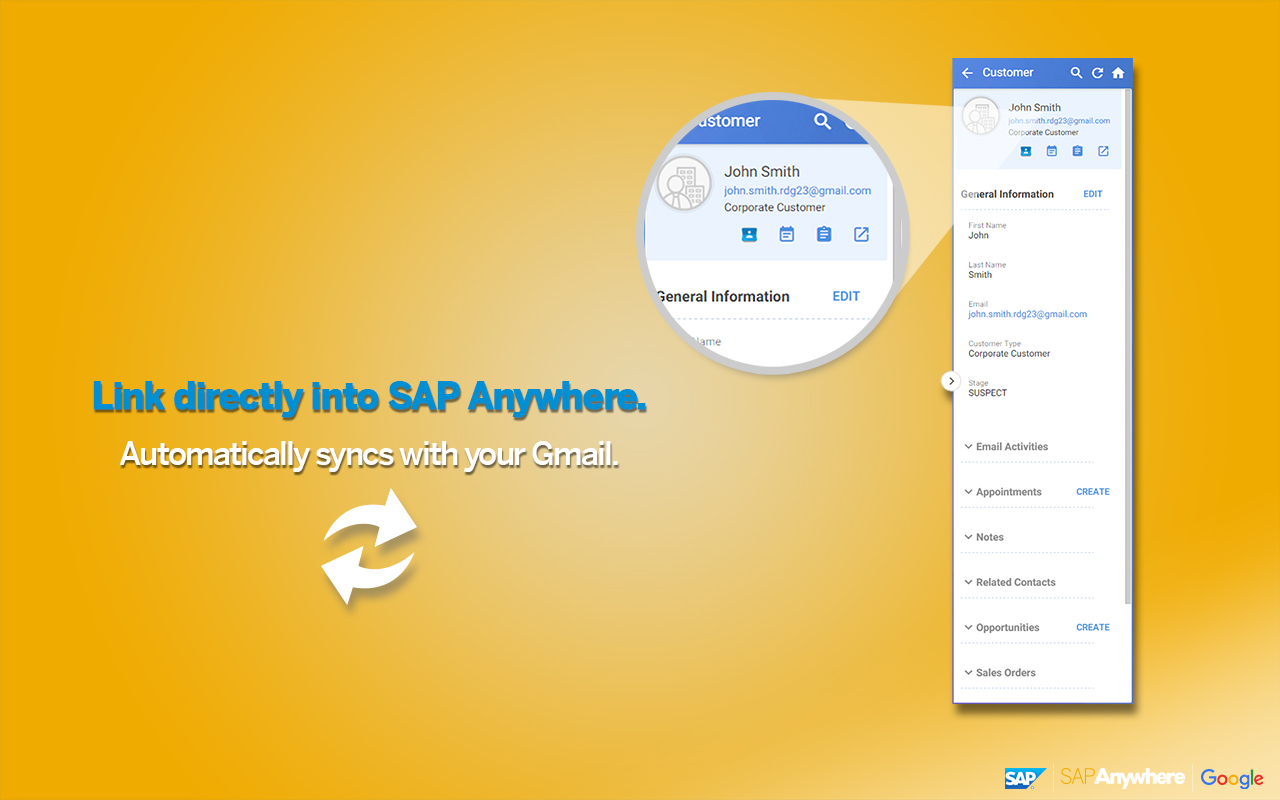
Task: Click open-external icon in magnified circle
Action: pyautogui.click(x=861, y=234)
